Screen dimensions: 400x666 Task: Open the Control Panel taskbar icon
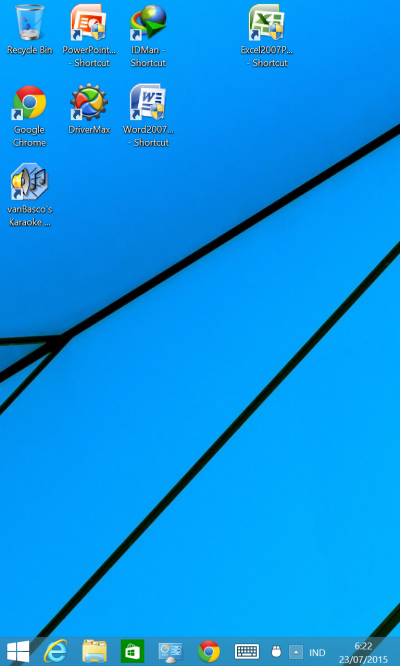[x=170, y=652]
